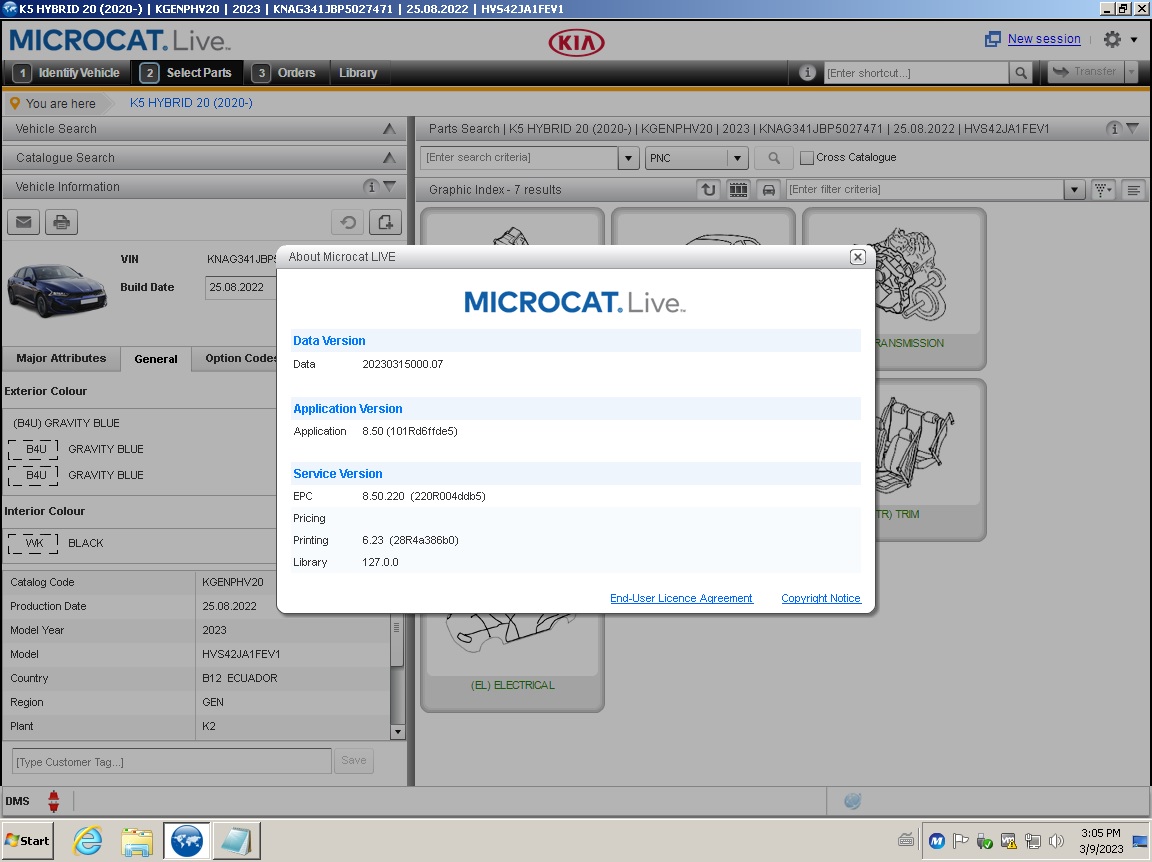Click the info icon beside shortcut field
The image size is (1152, 862).
(807, 73)
